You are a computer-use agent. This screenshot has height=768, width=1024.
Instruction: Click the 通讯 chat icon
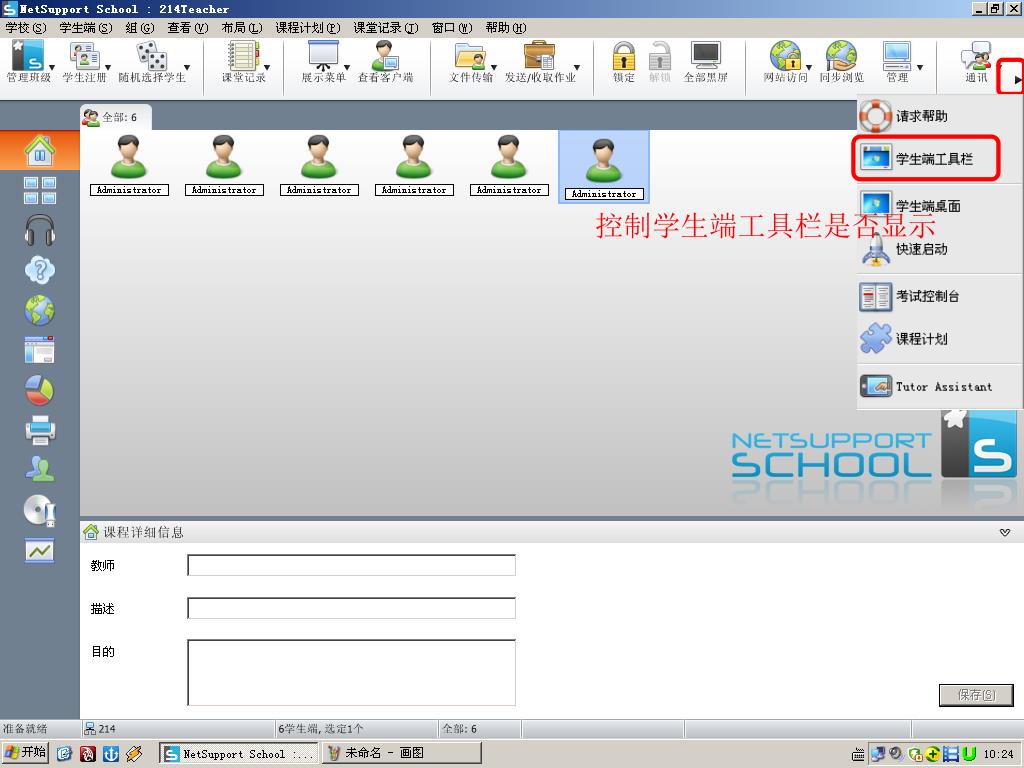[976, 61]
